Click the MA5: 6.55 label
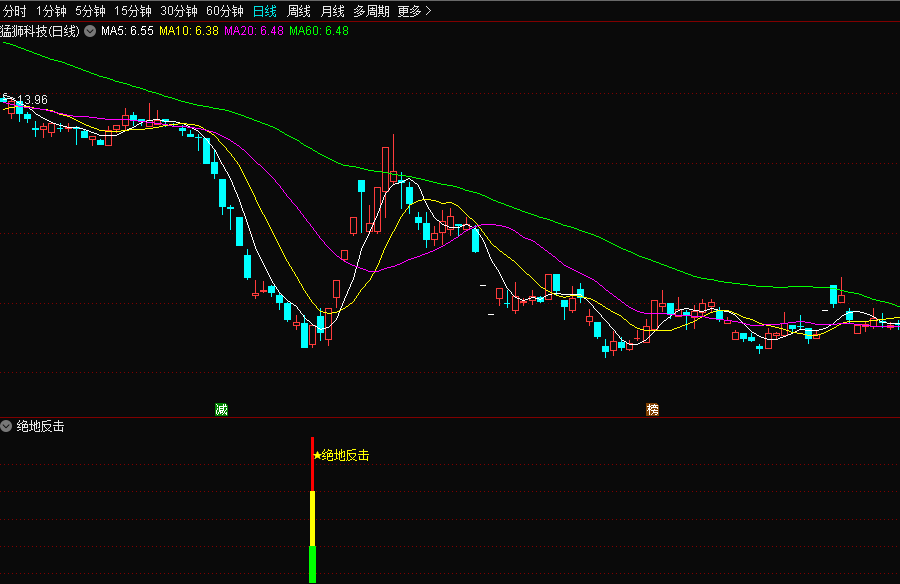 pos(127,31)
